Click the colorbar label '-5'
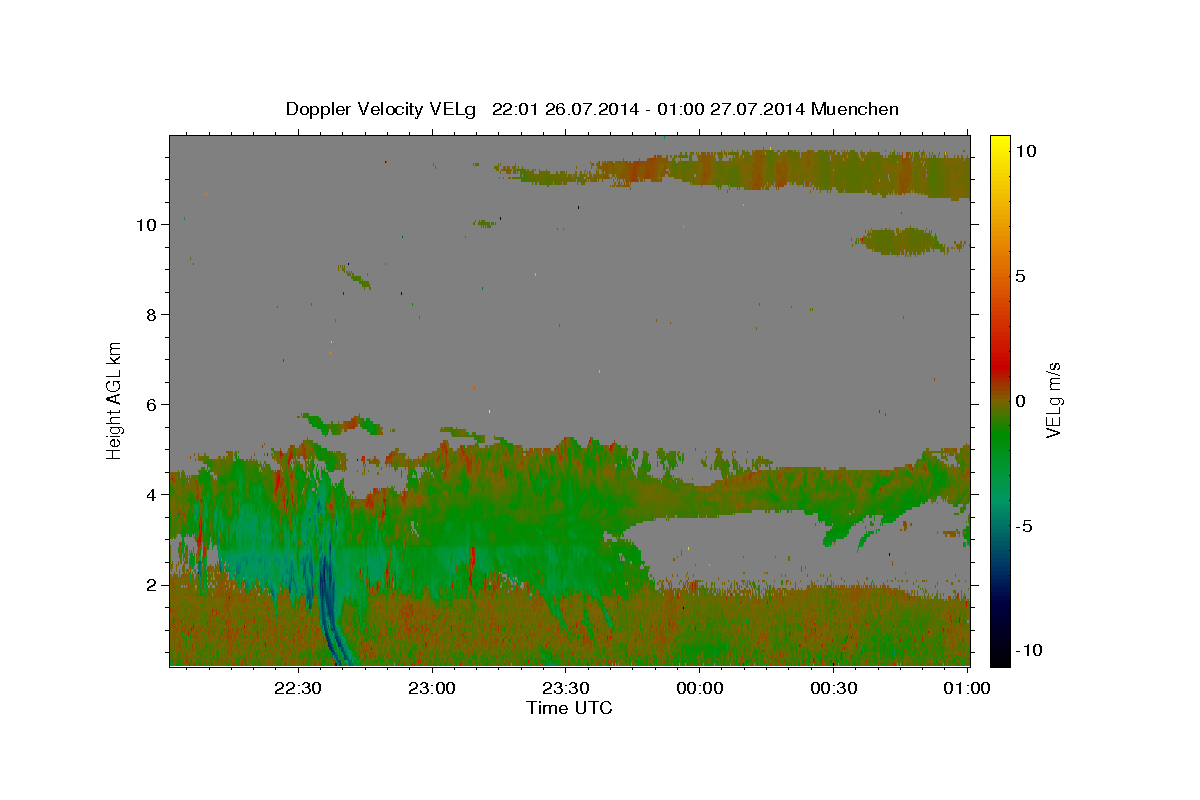The width and height of the screenshot is (1200, 800). (1024, 526)
